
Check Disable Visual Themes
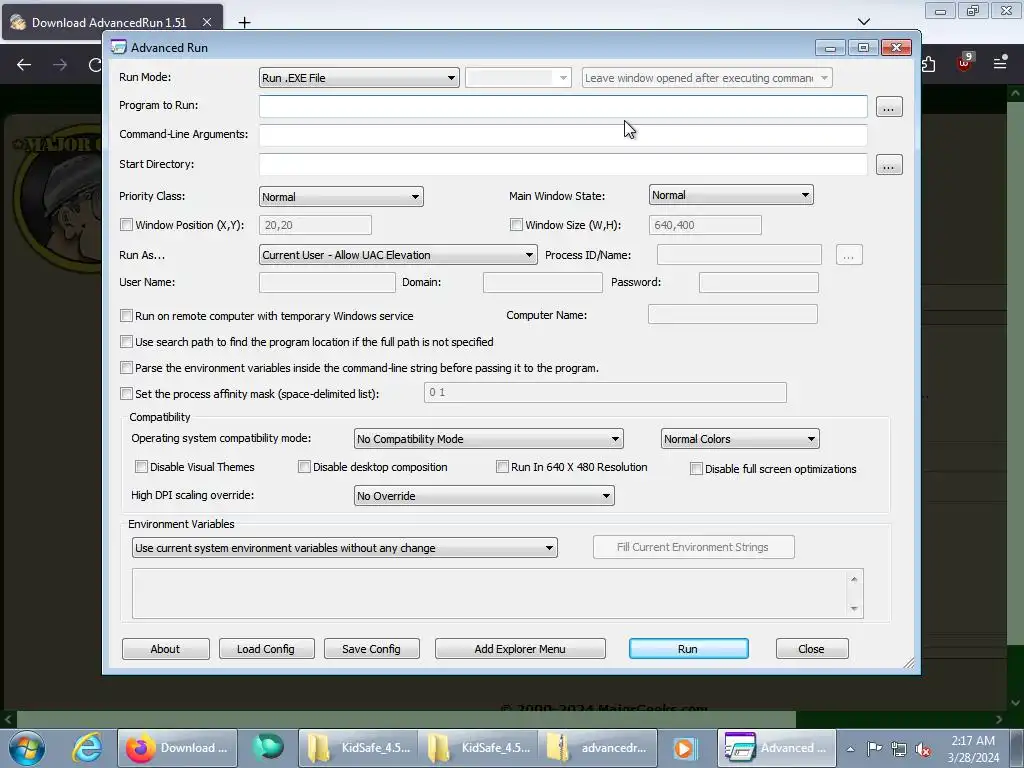coord(141,466)
